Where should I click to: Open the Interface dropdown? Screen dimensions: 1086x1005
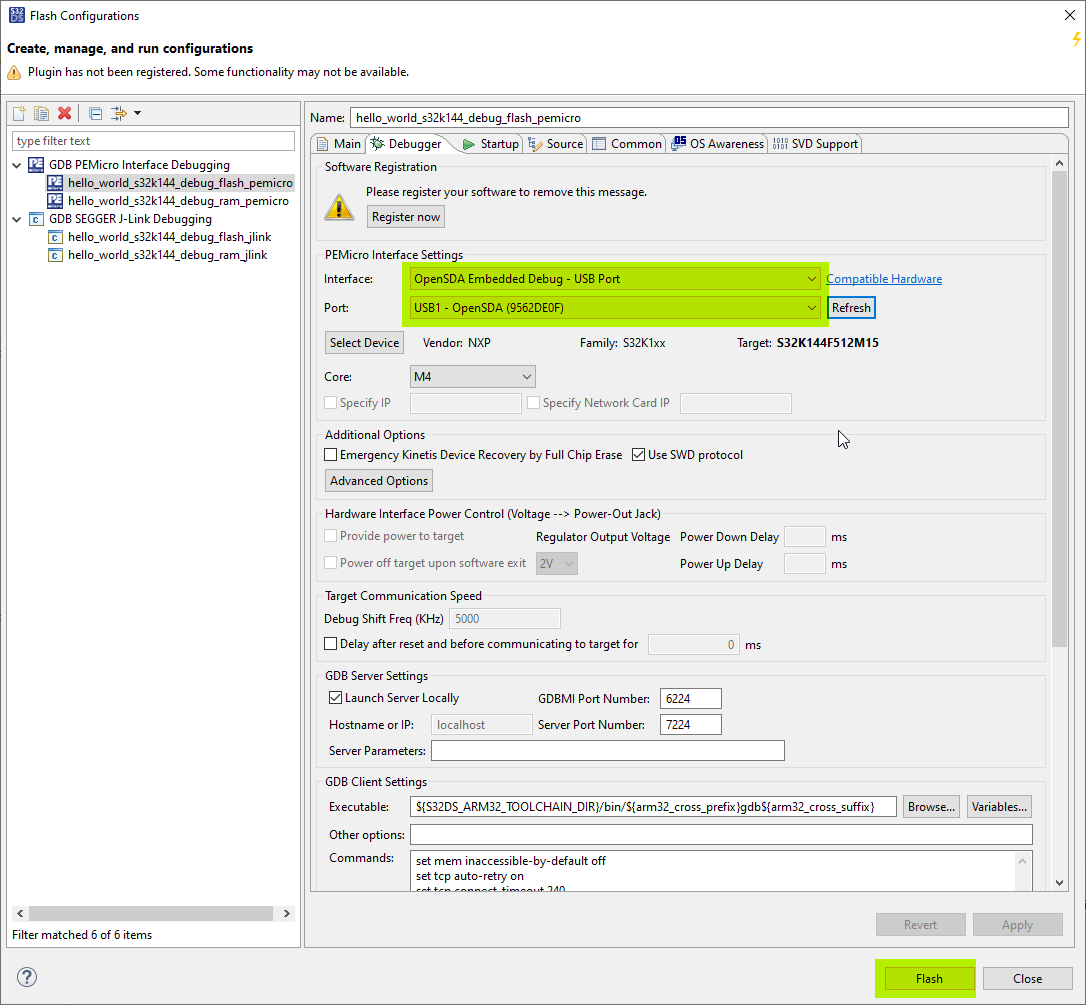pyautogui.click(x=812, y=279)
